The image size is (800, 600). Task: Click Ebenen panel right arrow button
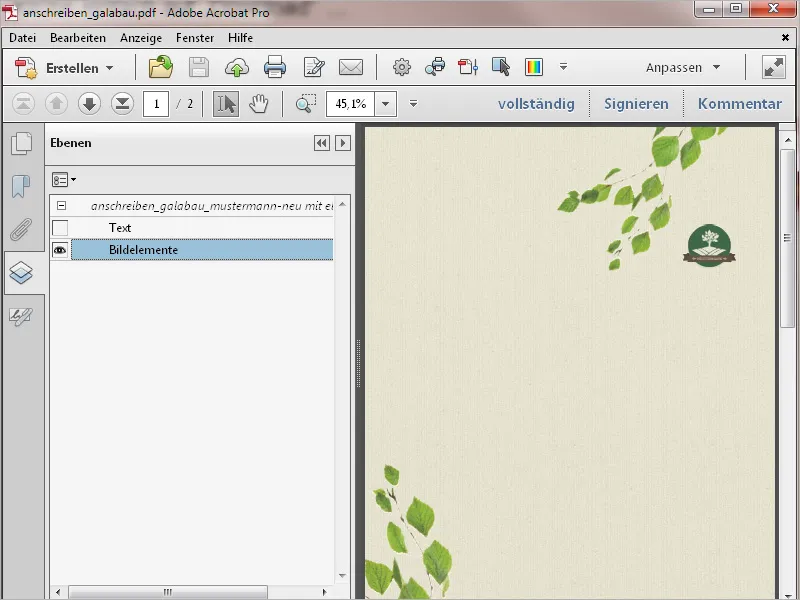tap(343, 143)
